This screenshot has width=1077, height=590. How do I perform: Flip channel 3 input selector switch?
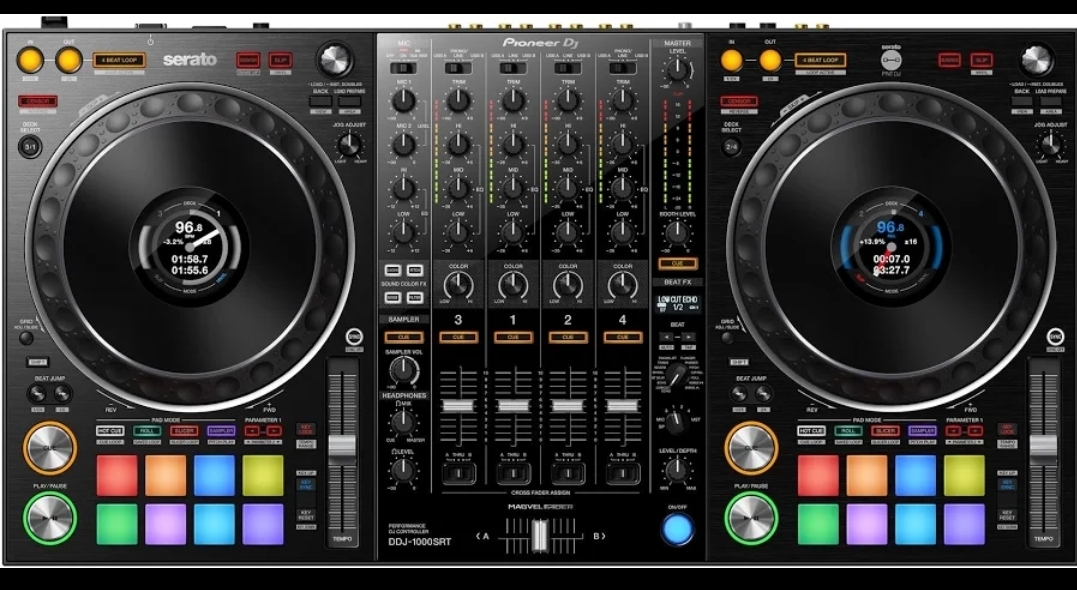[x=458, y=68]
